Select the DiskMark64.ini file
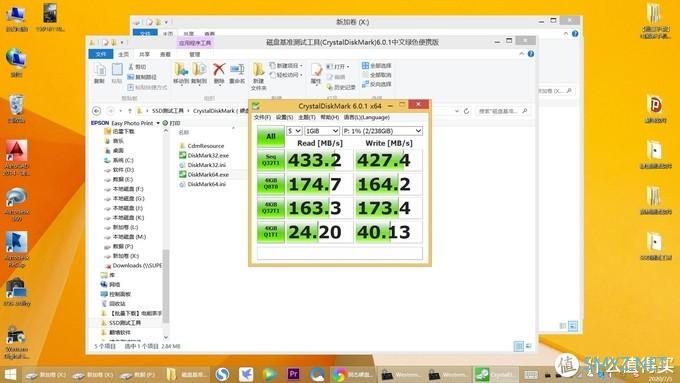680x383 pixels. pyautogui.click(x=203, y=184)
